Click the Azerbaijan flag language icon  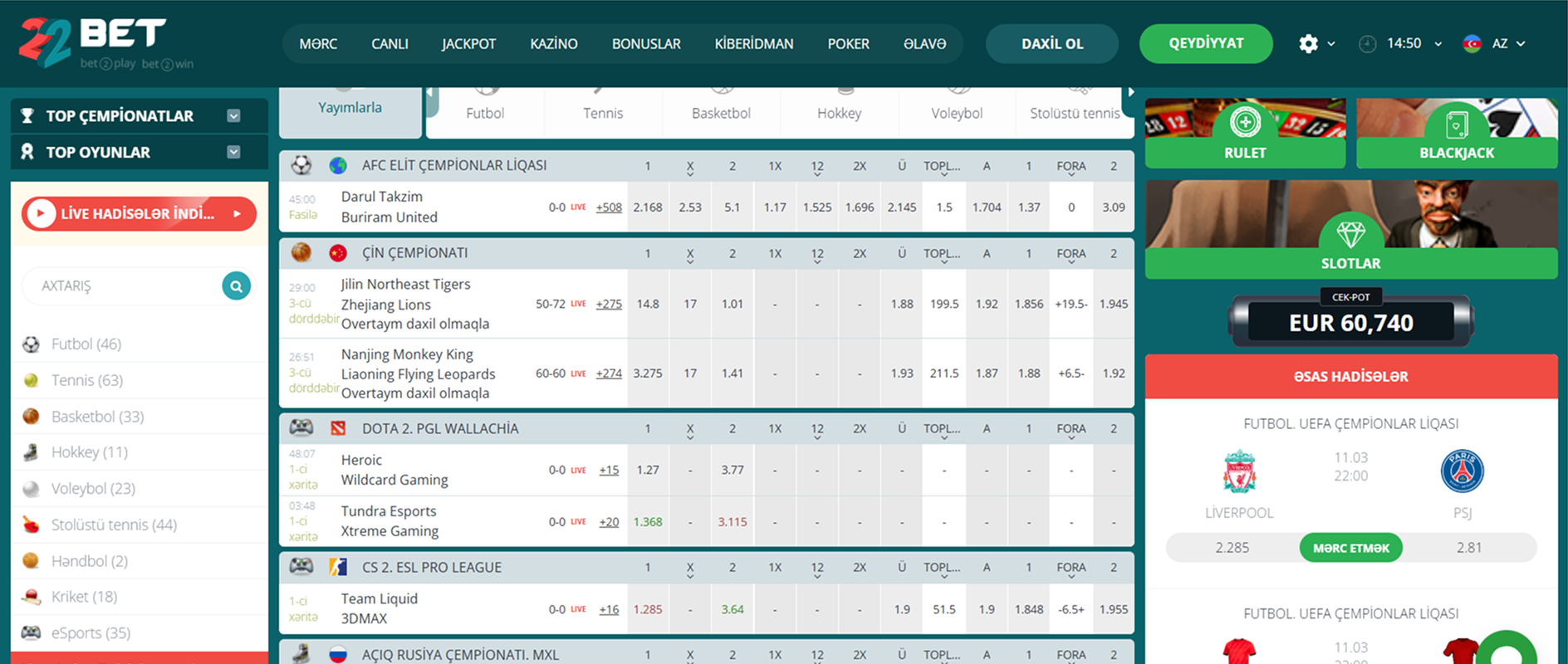(x=1472, y=44)
